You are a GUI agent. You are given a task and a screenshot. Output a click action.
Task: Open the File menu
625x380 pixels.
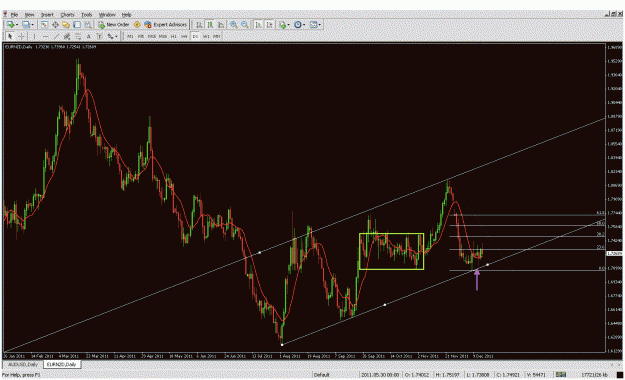[x=14, y=15]
